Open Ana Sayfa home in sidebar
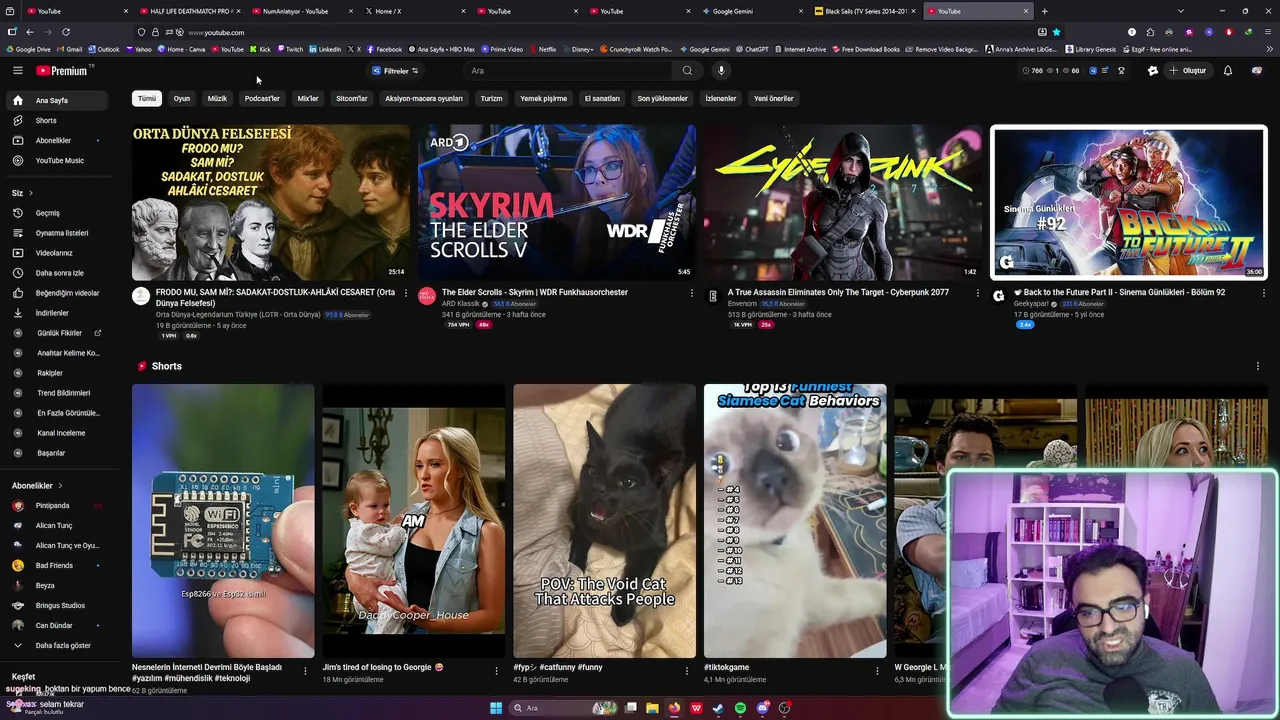 point(56,100)
